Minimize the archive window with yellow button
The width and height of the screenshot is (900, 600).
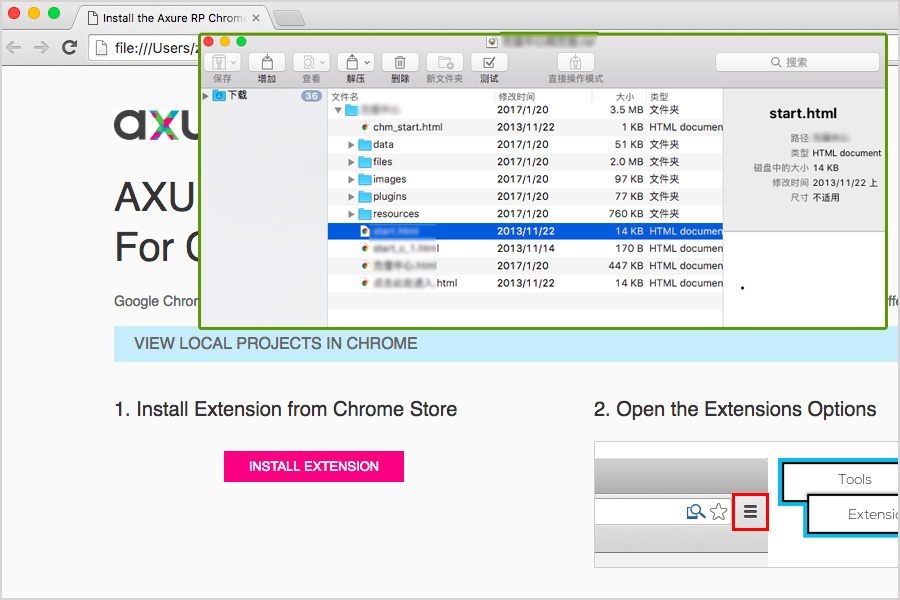(x=225, y=41)
